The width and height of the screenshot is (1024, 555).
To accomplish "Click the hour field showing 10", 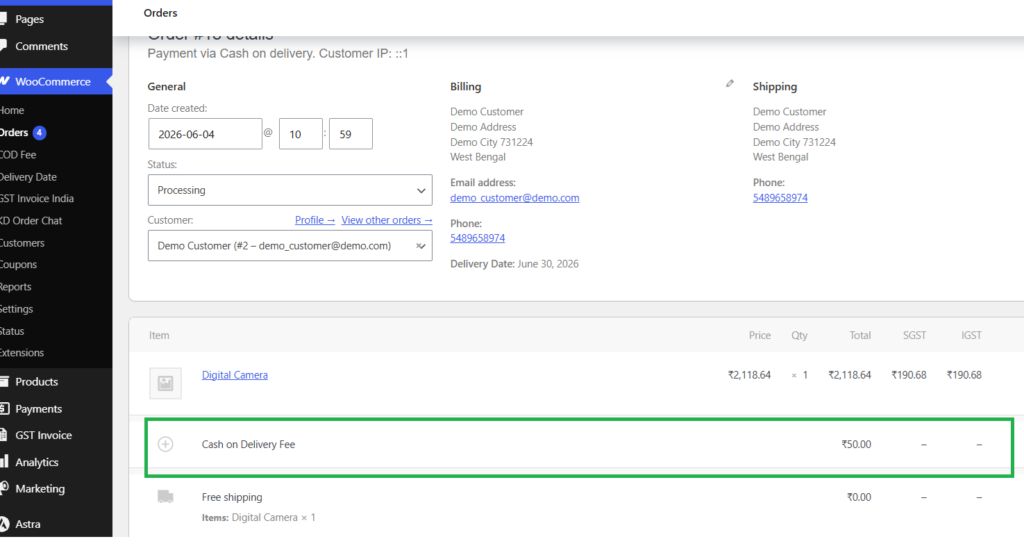I will click(x=300, y=134).
